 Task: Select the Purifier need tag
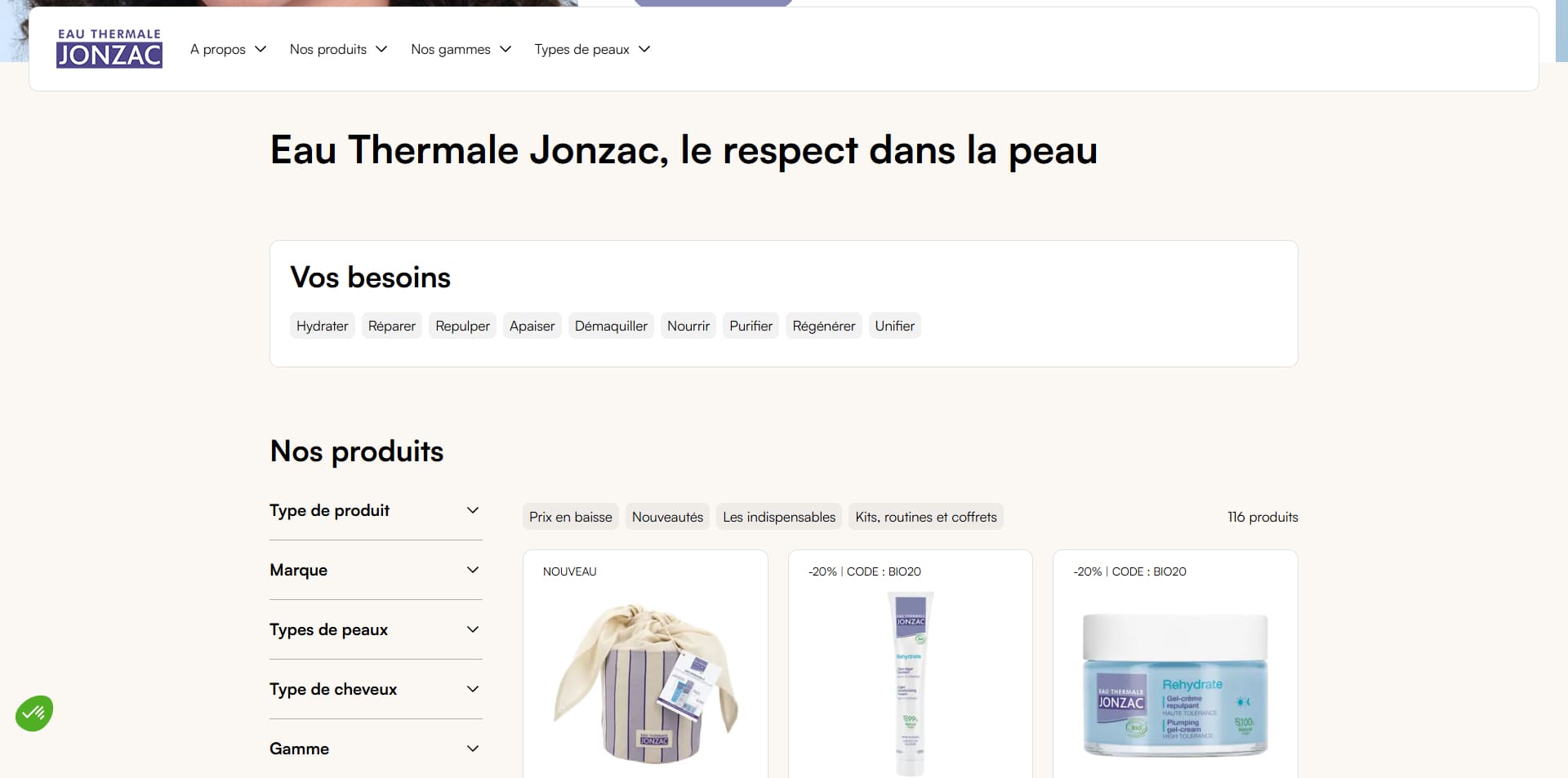(751, 326)
